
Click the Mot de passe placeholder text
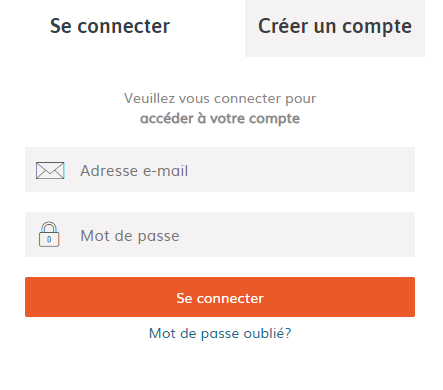tap(130, 236)
